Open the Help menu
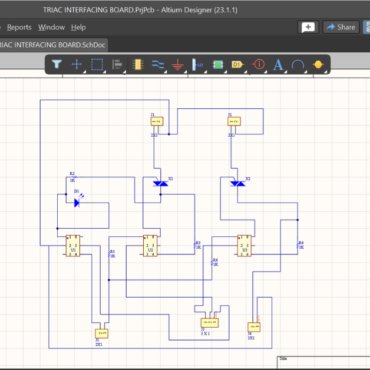The width and height of the screenshot is (370, 370). click(78, 27)
